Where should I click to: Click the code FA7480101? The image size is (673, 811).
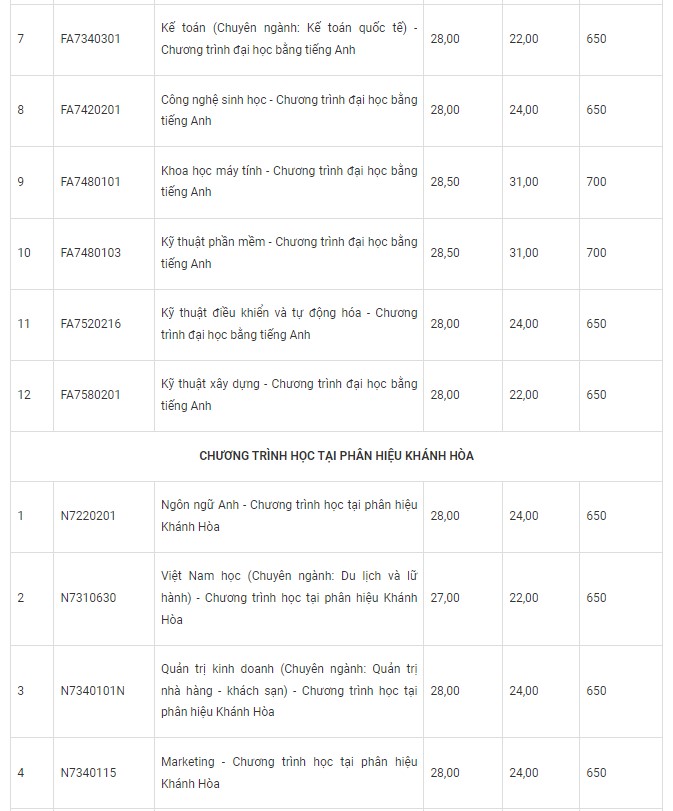(90, 182)
